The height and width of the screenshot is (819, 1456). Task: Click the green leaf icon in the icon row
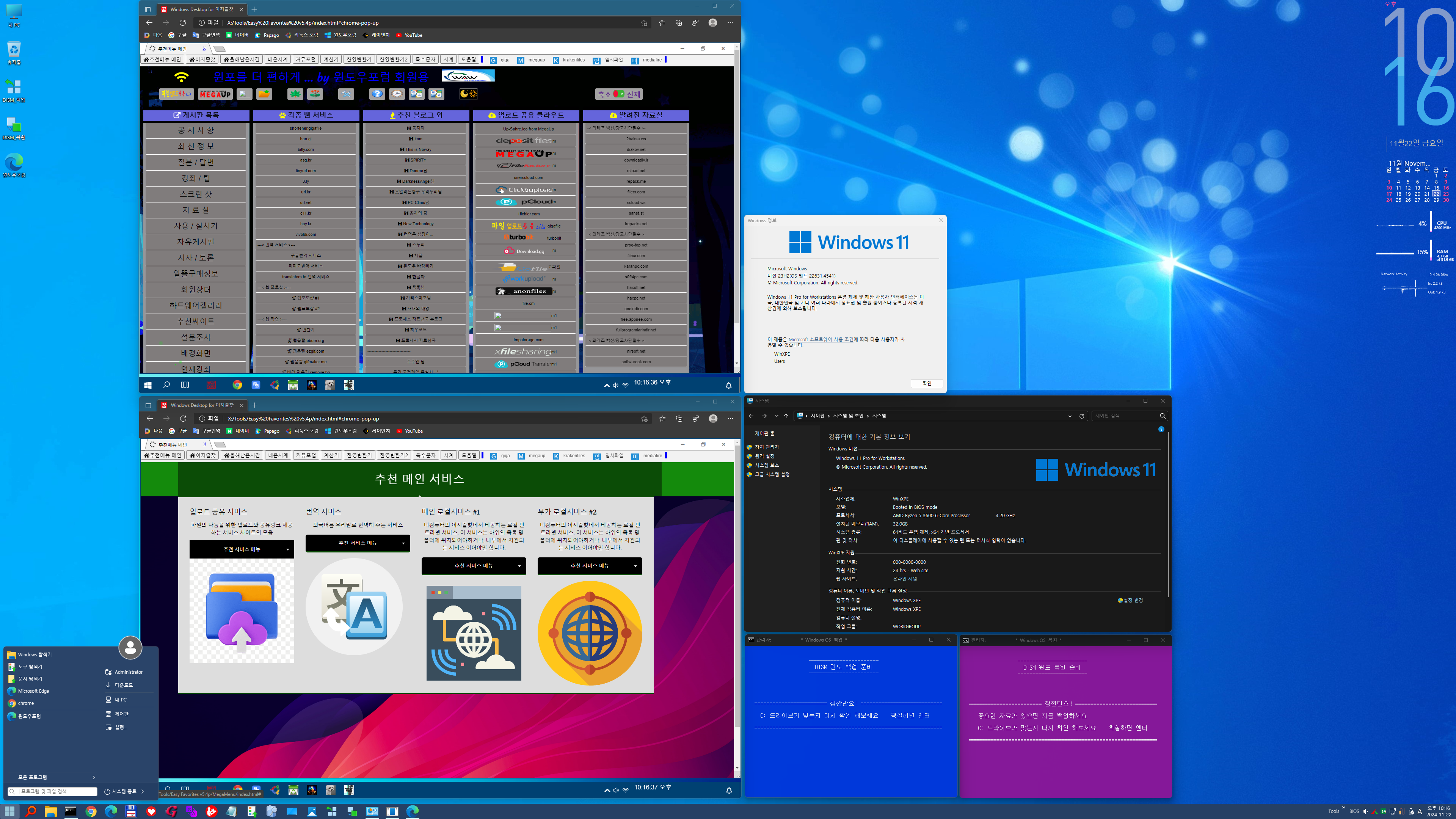tap(295, 94)
